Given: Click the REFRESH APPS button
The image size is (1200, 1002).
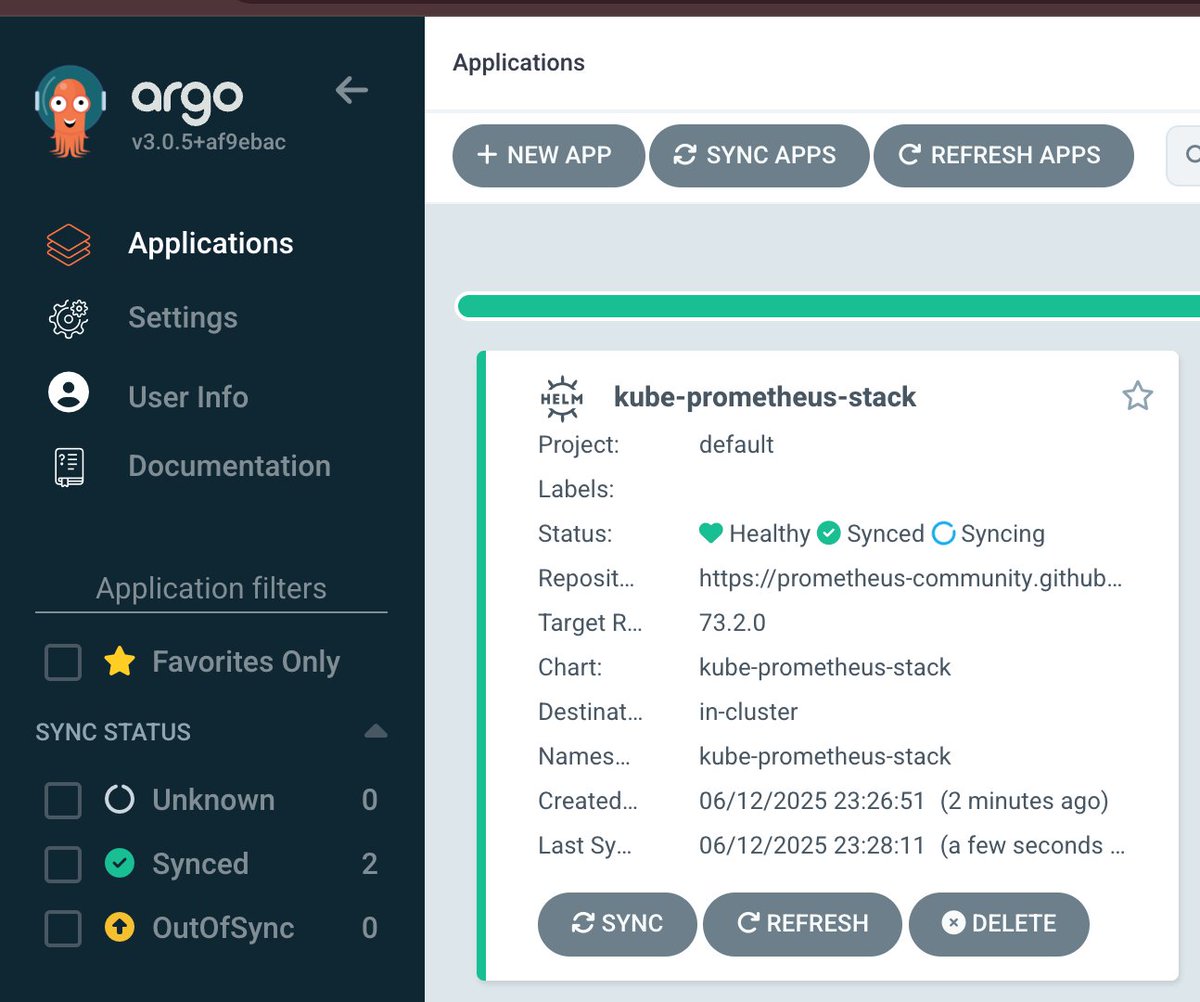Looking at the screenshot, I should (x=1003, y=155).
